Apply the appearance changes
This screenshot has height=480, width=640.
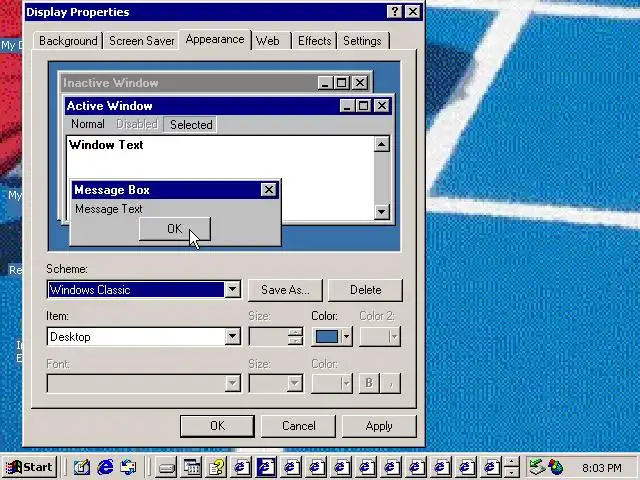point(379,426)
